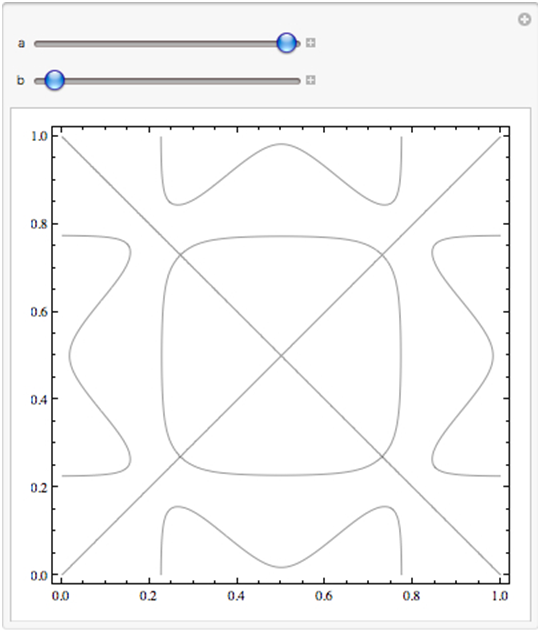Click the label b of the second slider

tap(21, 80)
